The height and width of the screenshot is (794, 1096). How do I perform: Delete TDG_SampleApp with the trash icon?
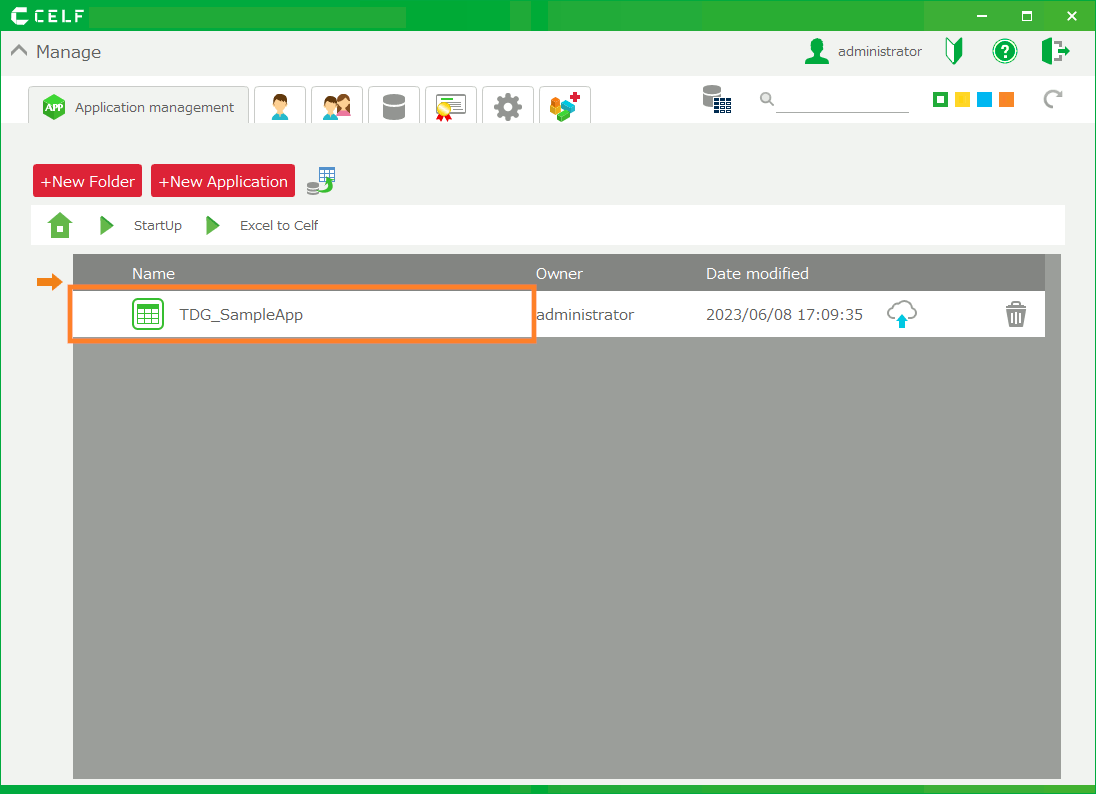pyautogui.click(x=1015, y=315)
